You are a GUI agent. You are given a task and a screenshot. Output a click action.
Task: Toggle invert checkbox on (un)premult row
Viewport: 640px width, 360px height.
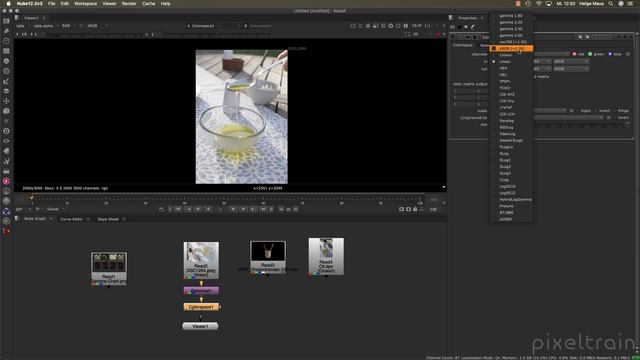click(616, 118)
